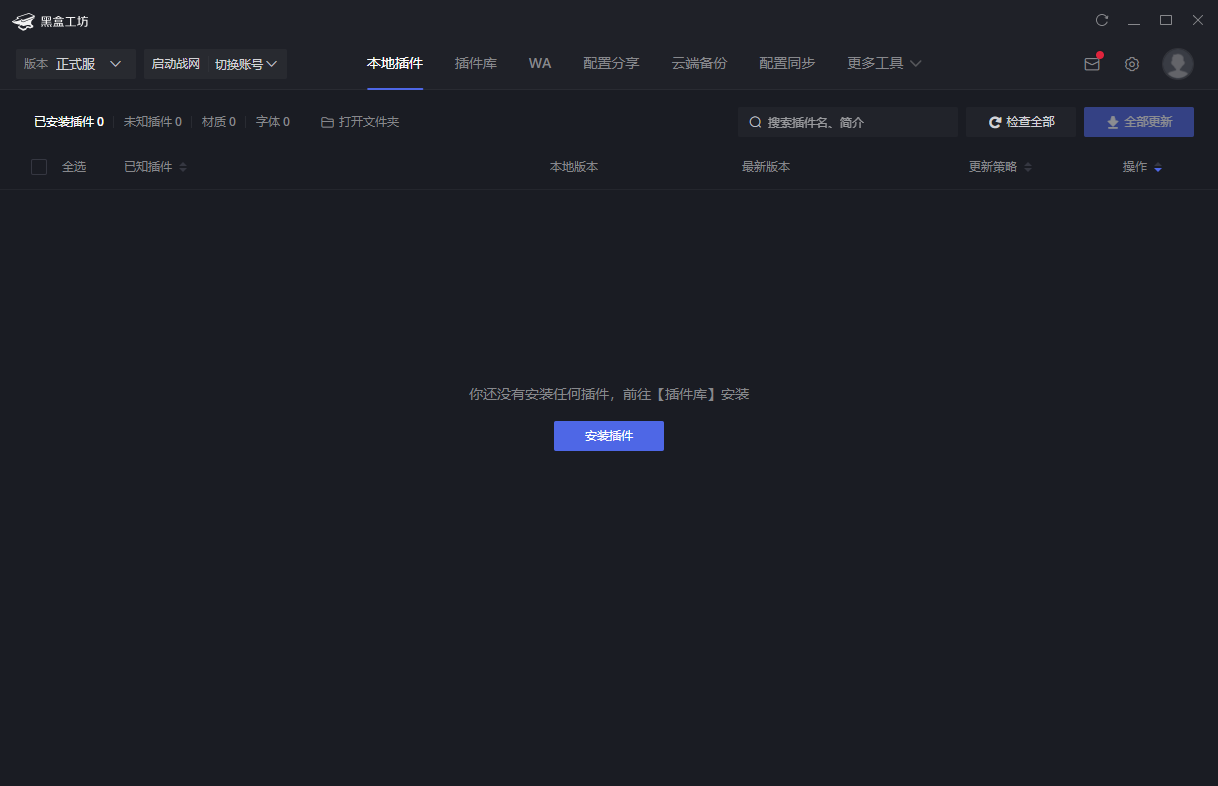Open the settings gear icon
The width and height of the screenshot is (1218, 786).
tap(1132, 63)
